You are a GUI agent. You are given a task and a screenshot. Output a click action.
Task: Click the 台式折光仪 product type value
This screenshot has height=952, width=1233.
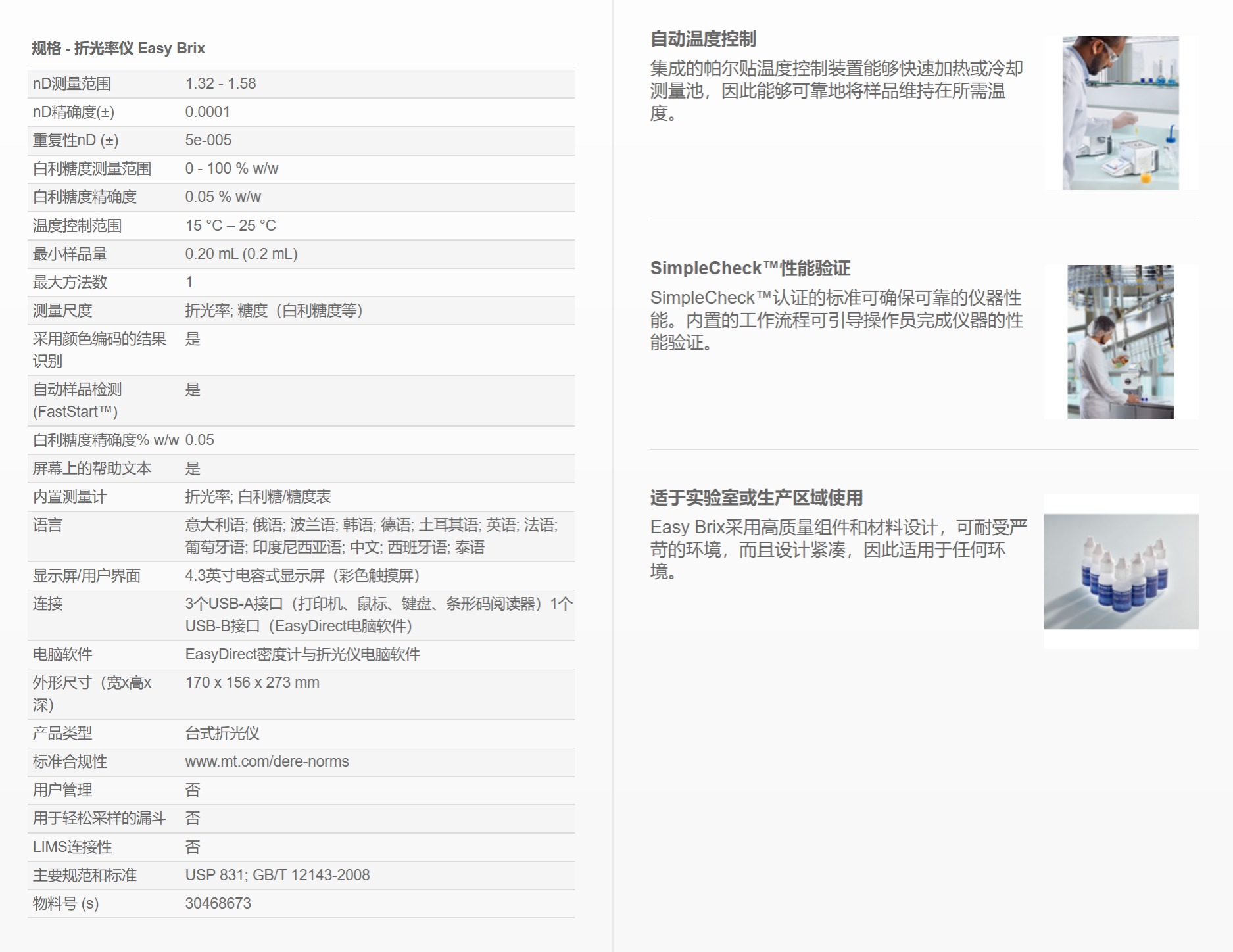(222, 733)
